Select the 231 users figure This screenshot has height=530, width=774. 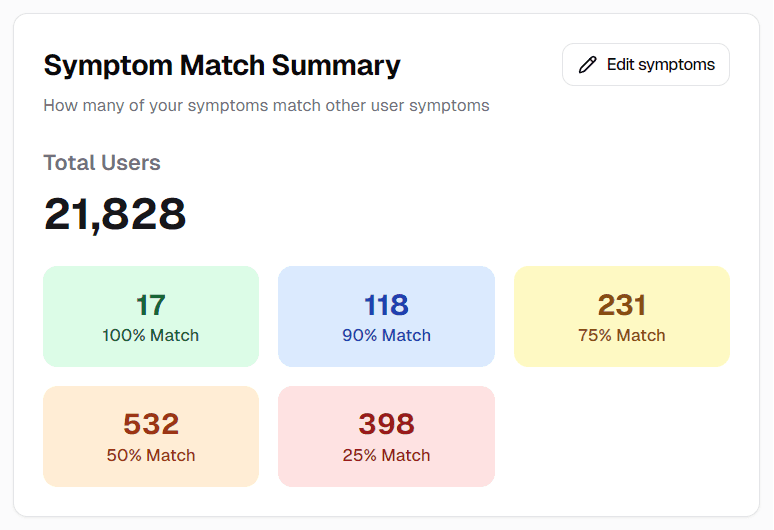(622, 305)
